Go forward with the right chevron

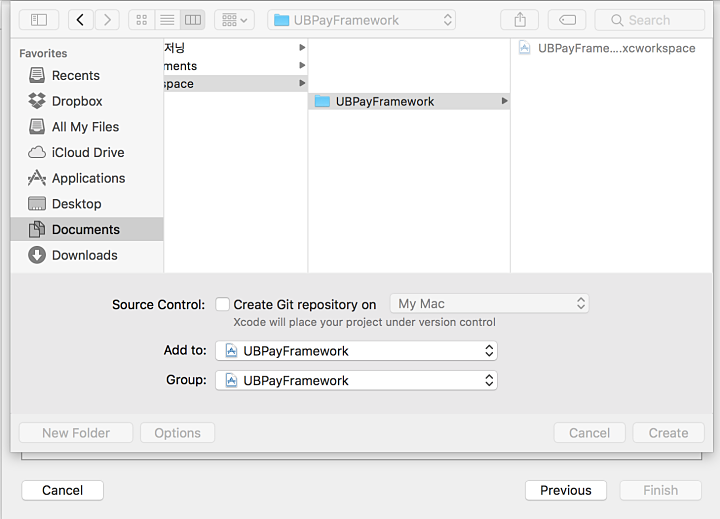107,20
